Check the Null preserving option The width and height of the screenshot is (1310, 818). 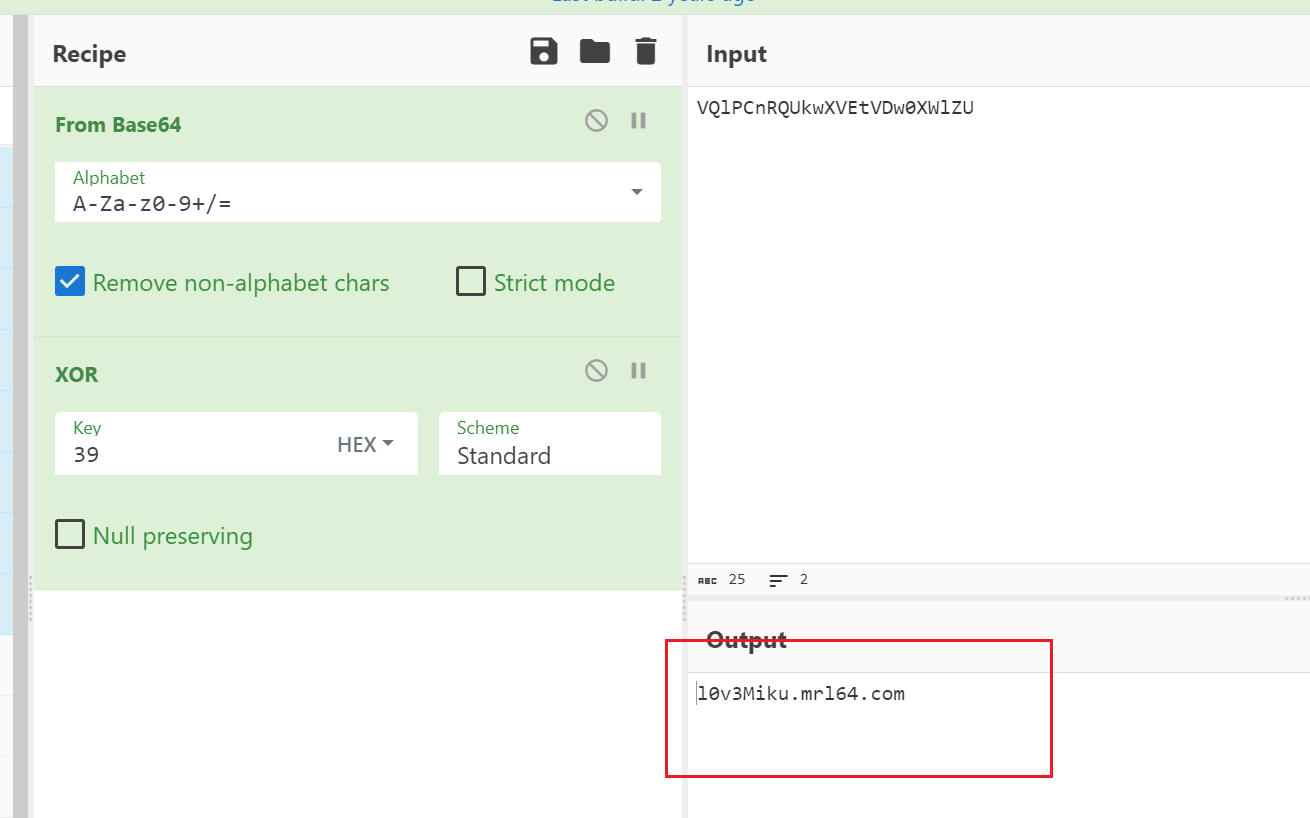[x=70, y=535]
